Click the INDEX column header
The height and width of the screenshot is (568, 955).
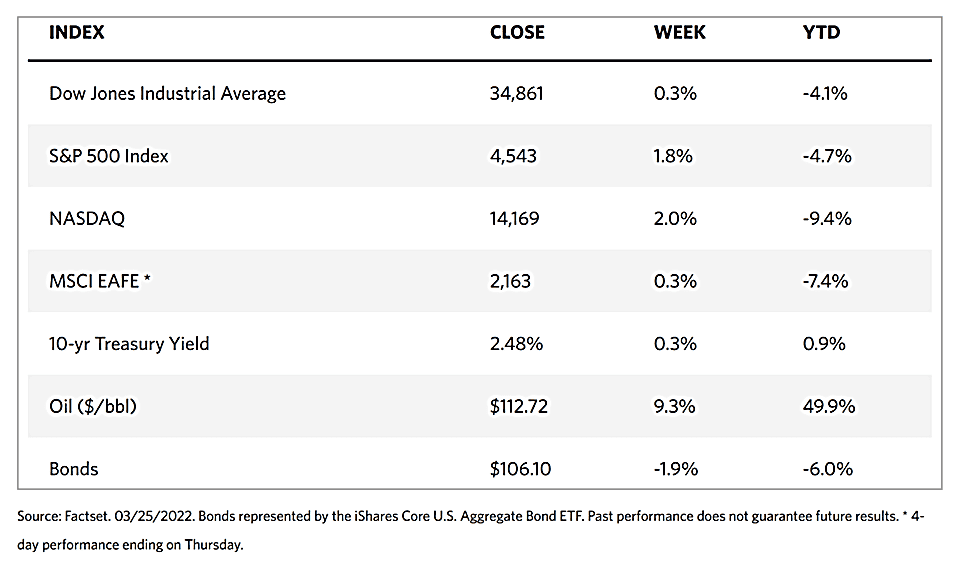77,33
